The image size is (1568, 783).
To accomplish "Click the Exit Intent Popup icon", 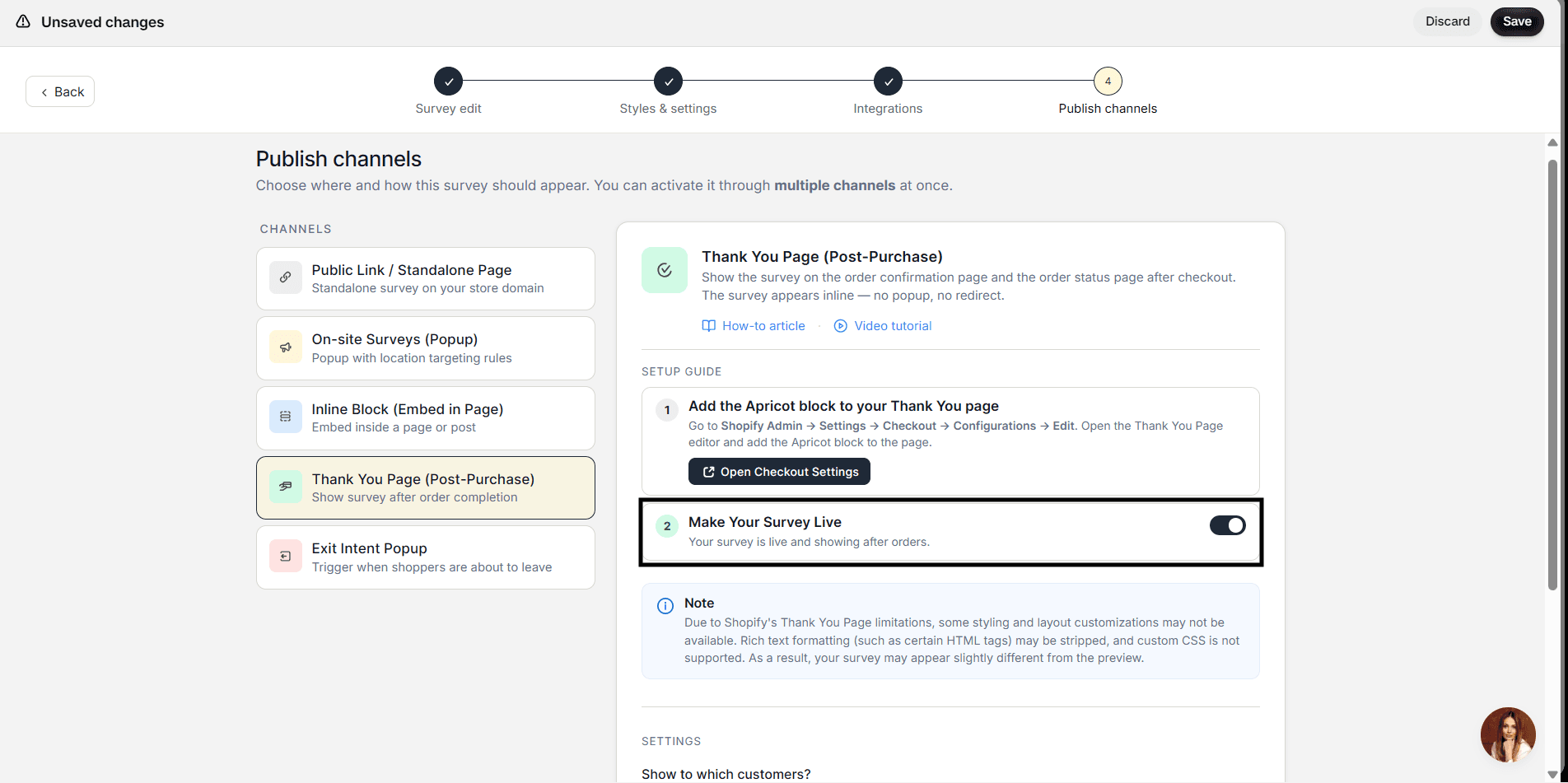I will [x=286, y=557].
